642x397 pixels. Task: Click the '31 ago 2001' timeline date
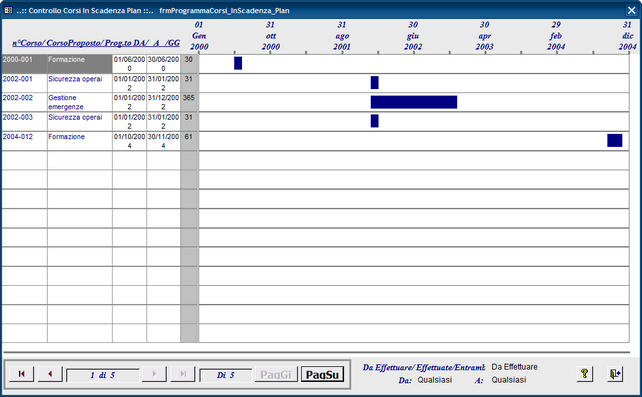point(342,36)
